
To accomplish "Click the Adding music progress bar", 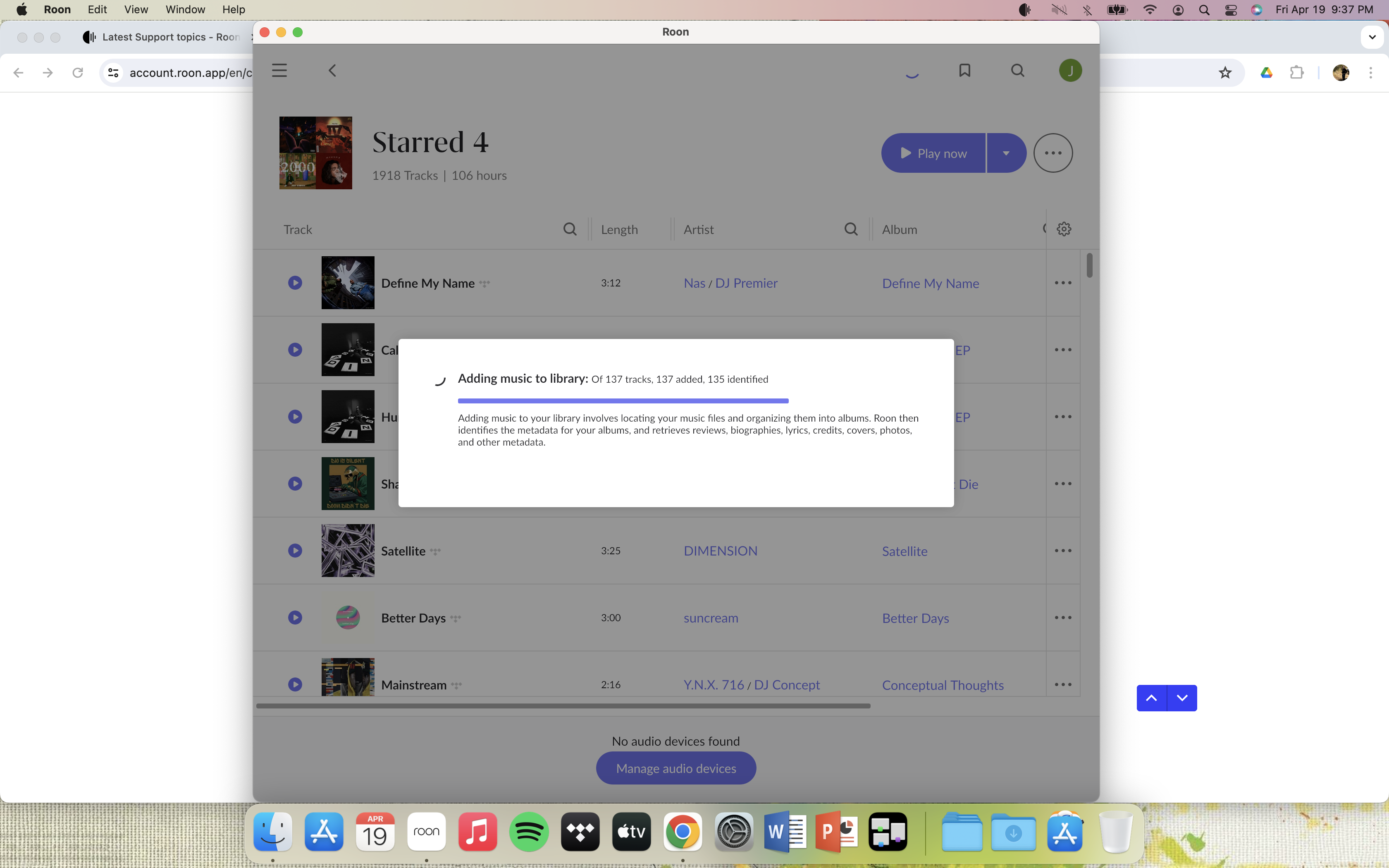I will click(x=623, y=401).
